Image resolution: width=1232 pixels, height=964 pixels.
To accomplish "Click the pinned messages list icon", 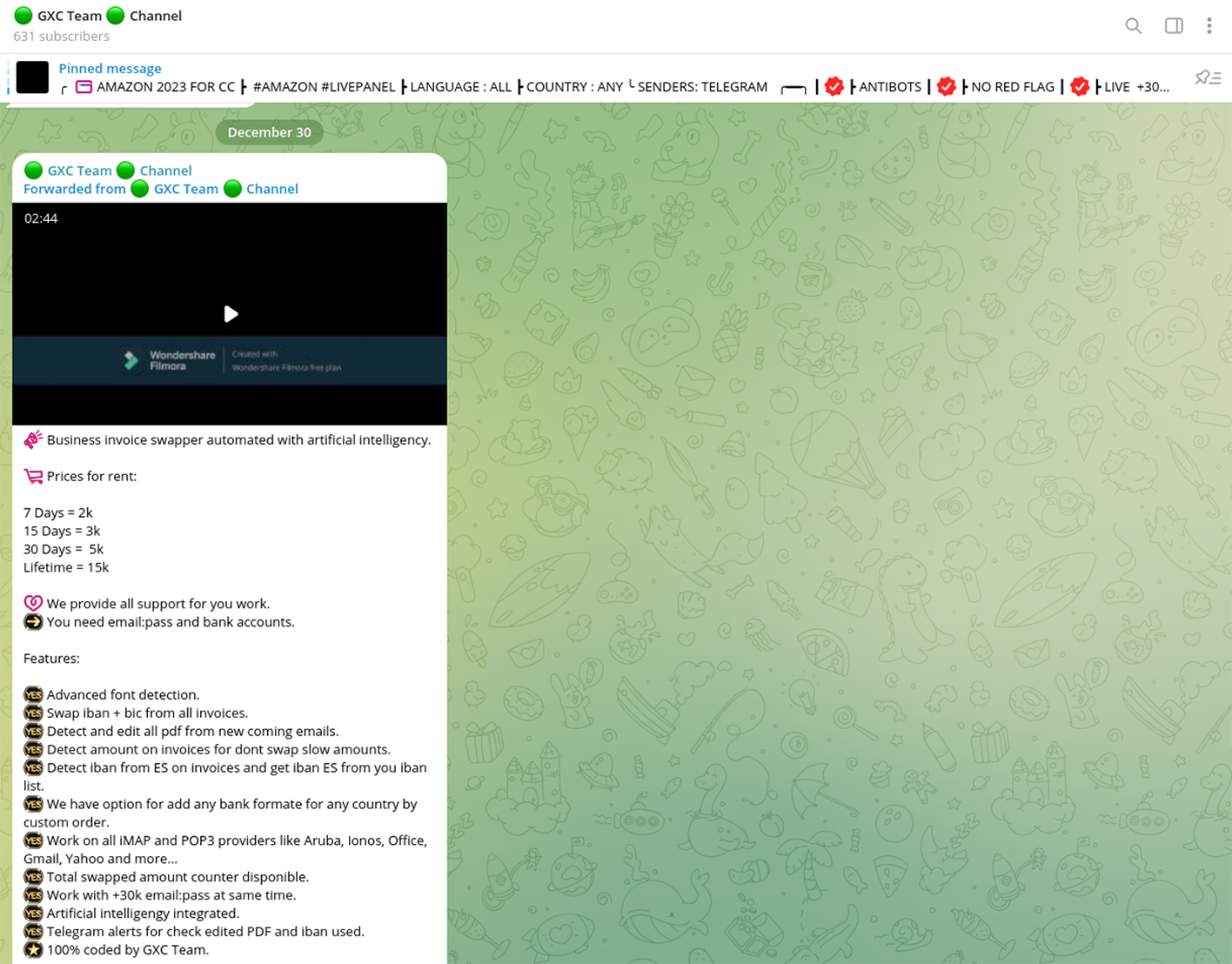I will tap(1208, 78).
